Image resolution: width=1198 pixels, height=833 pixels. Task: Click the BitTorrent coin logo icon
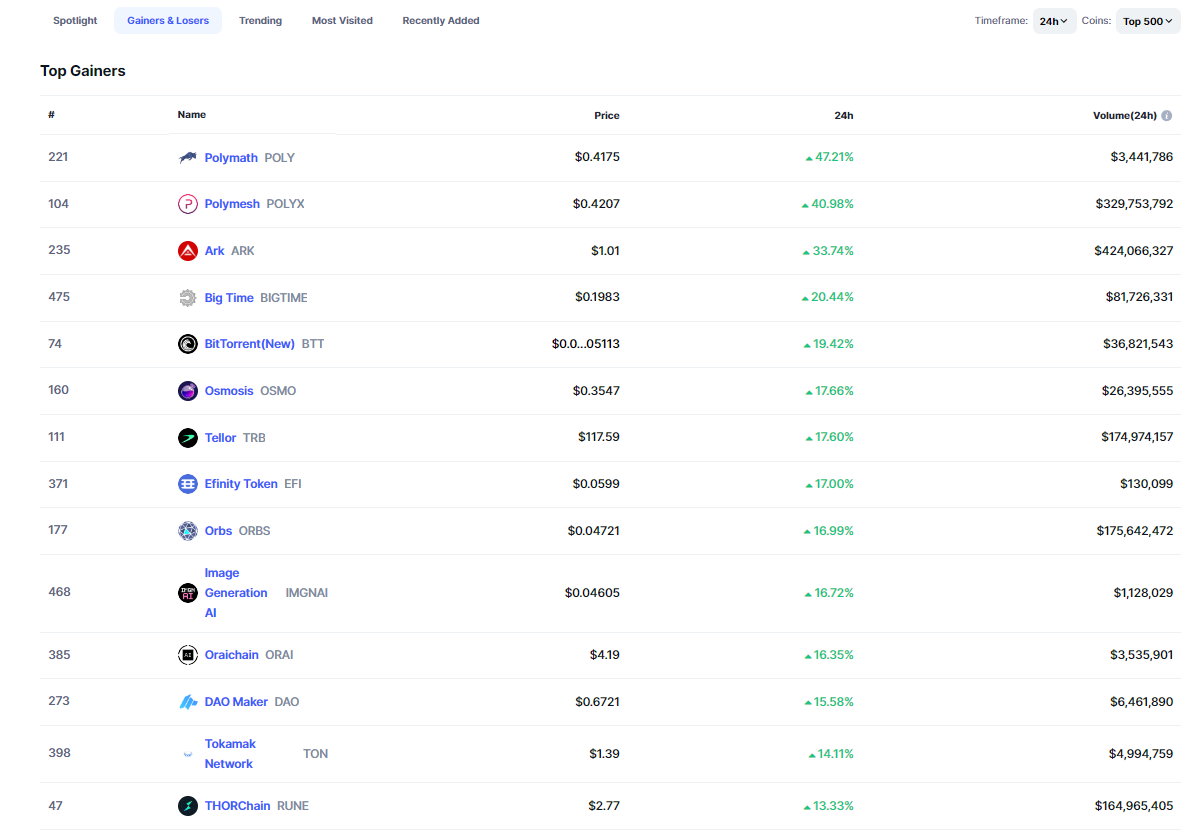(188, 344)
